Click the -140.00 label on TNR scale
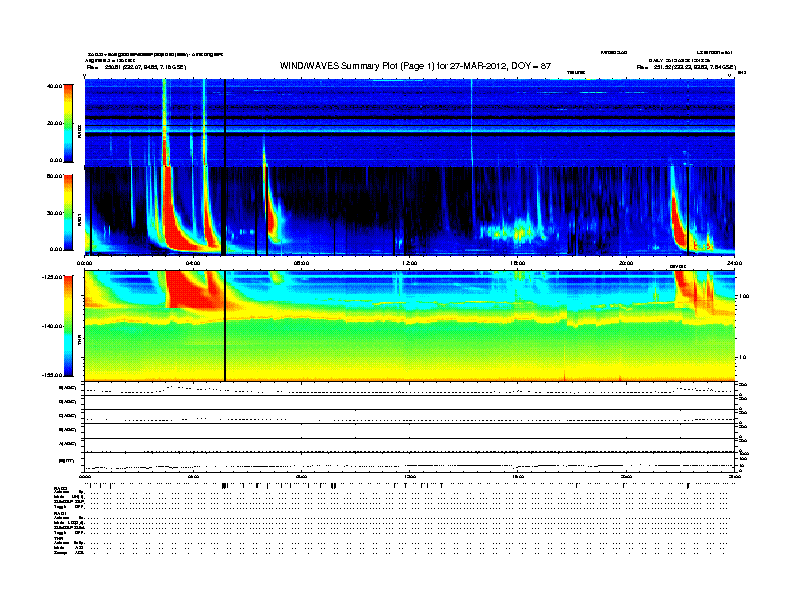The image size is (792, 612). (52, 326)
